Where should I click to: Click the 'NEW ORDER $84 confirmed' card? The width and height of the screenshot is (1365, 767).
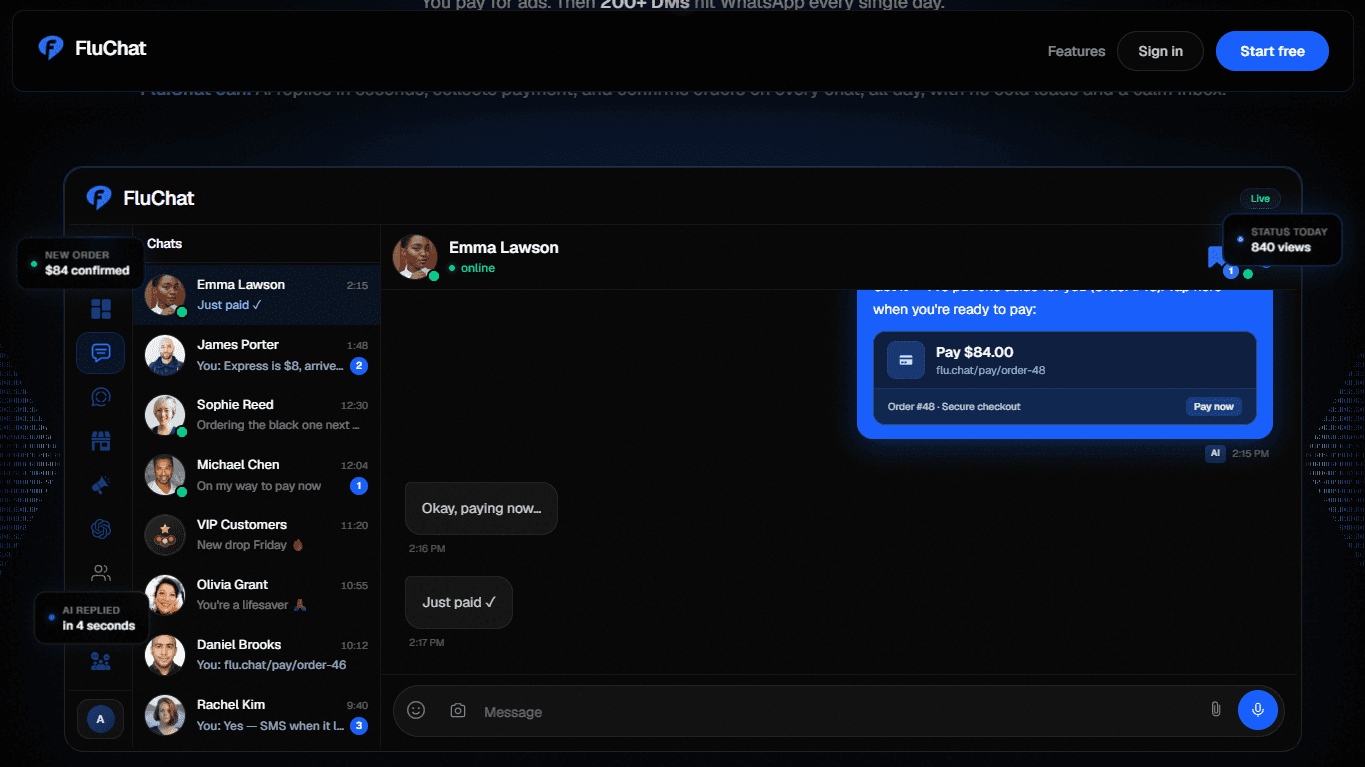pos(80,263)
